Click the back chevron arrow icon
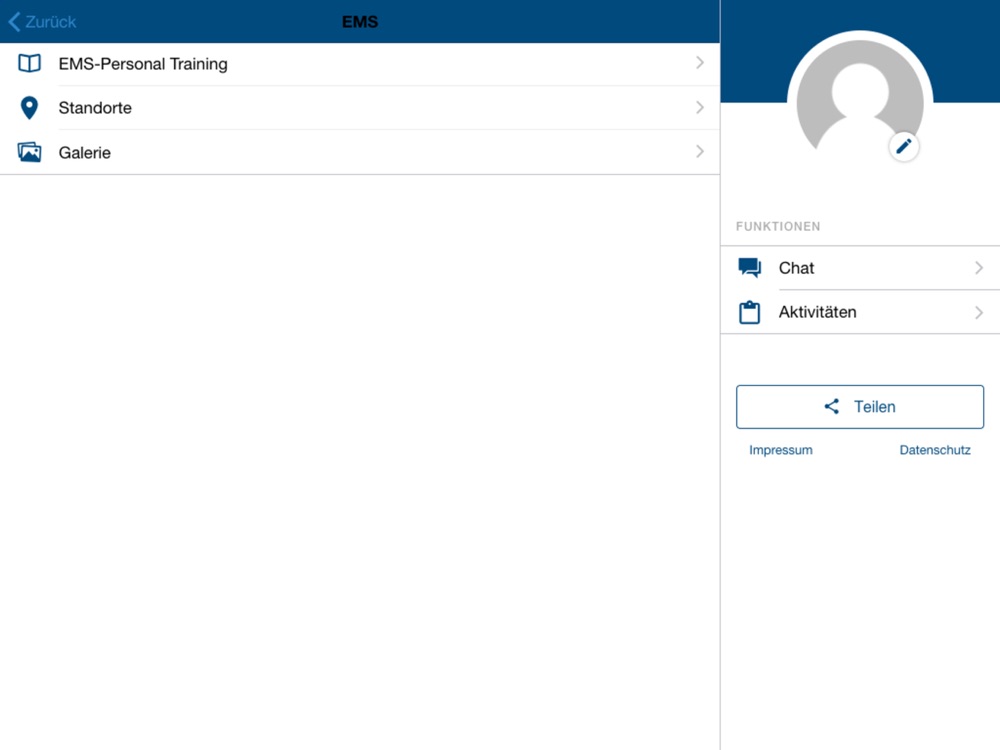The width and height of the screenshot is (1000, 750). (x=14, y=22)
